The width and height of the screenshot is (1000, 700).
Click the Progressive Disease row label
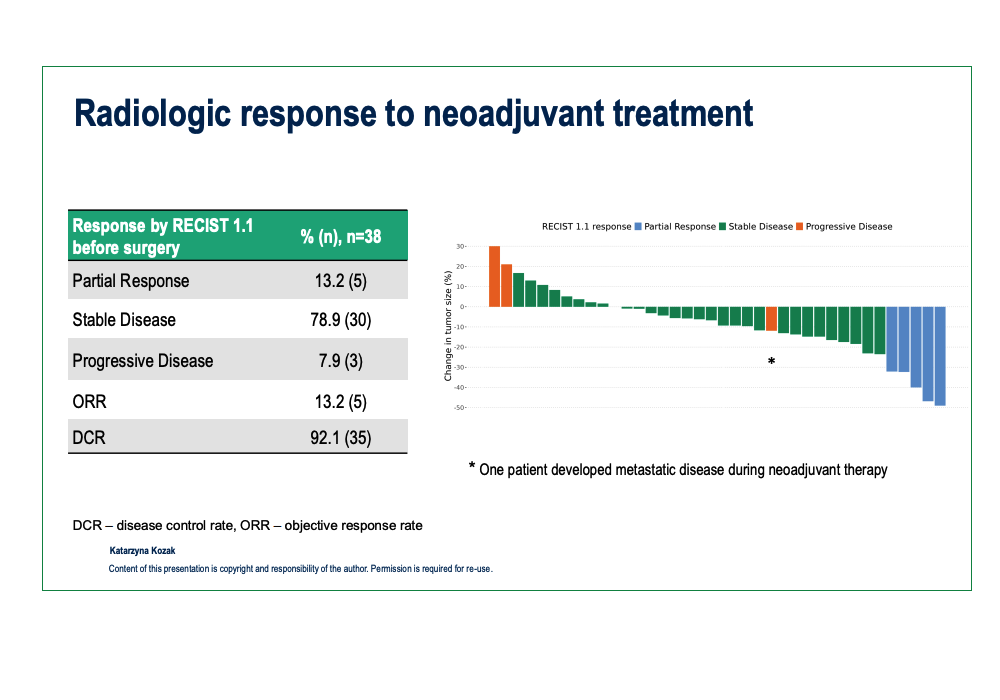coord(143,361)
